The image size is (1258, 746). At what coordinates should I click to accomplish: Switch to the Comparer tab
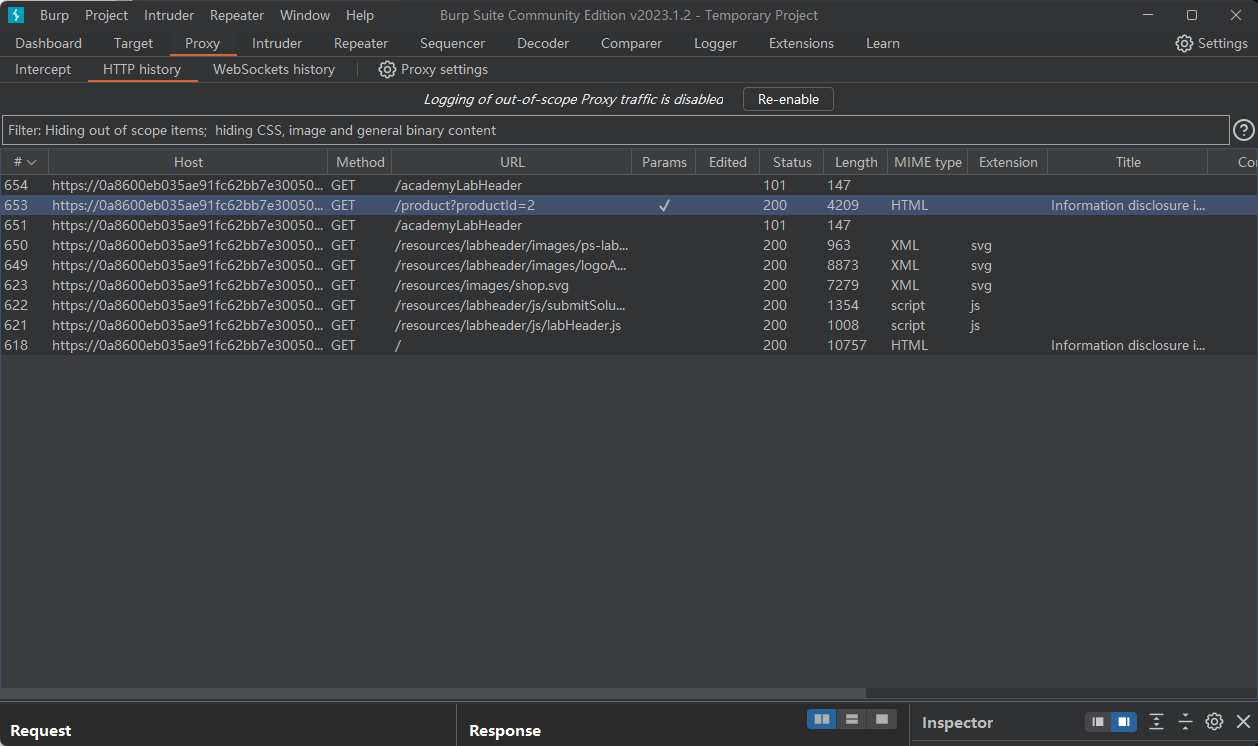(631, 43)
